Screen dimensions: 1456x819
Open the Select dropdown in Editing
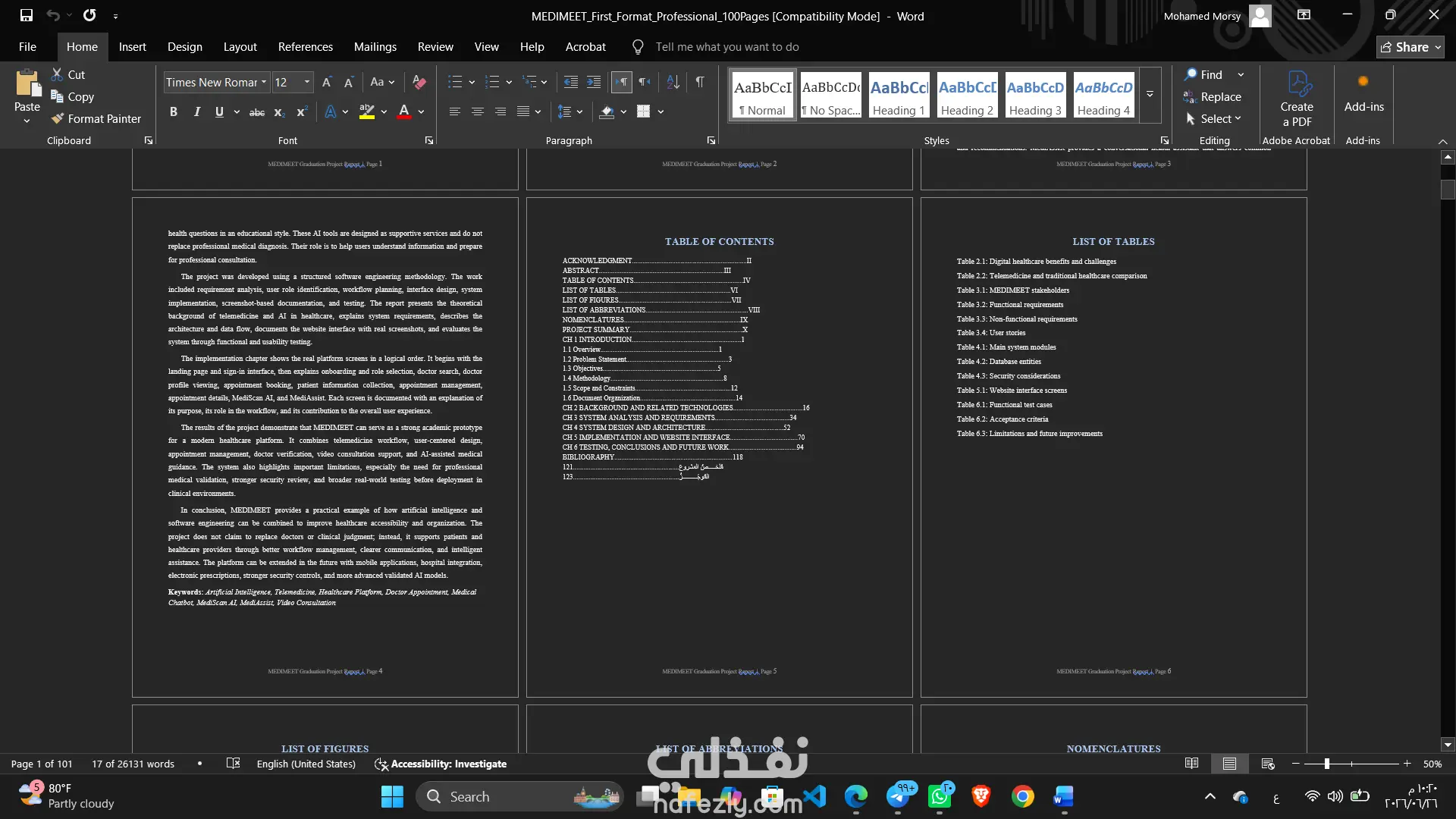point(1213,118)
